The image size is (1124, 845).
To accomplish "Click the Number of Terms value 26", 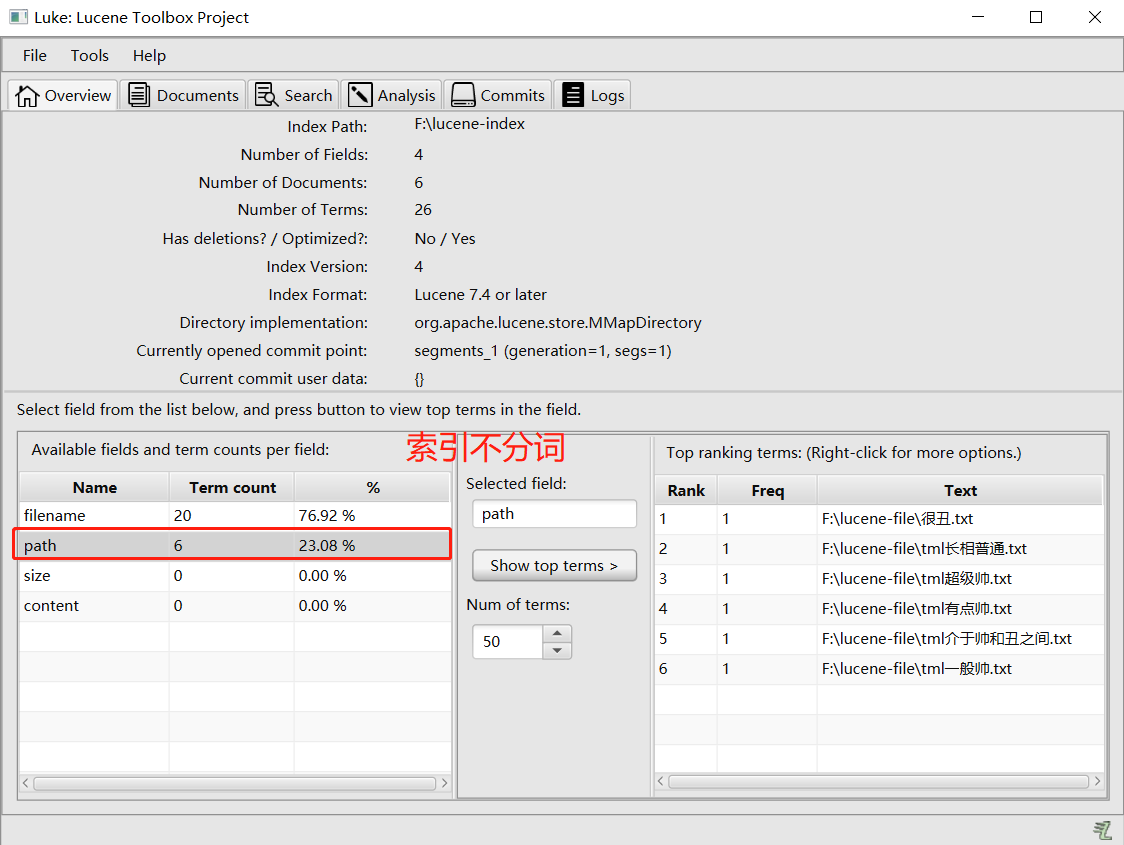I will 423,210.
